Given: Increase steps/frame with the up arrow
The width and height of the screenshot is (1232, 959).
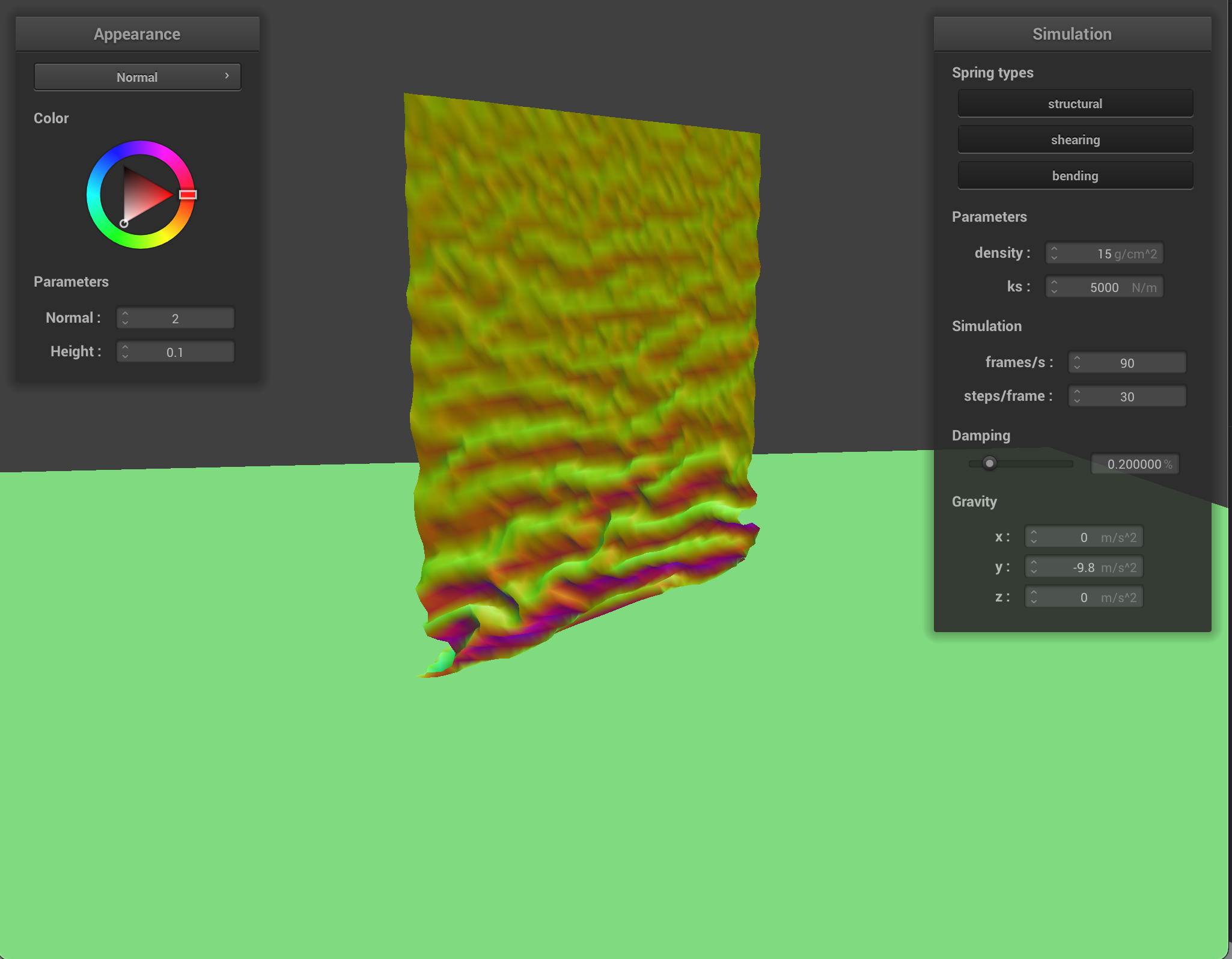Looking at the screenshot, I should click(x=1077, y=391).
